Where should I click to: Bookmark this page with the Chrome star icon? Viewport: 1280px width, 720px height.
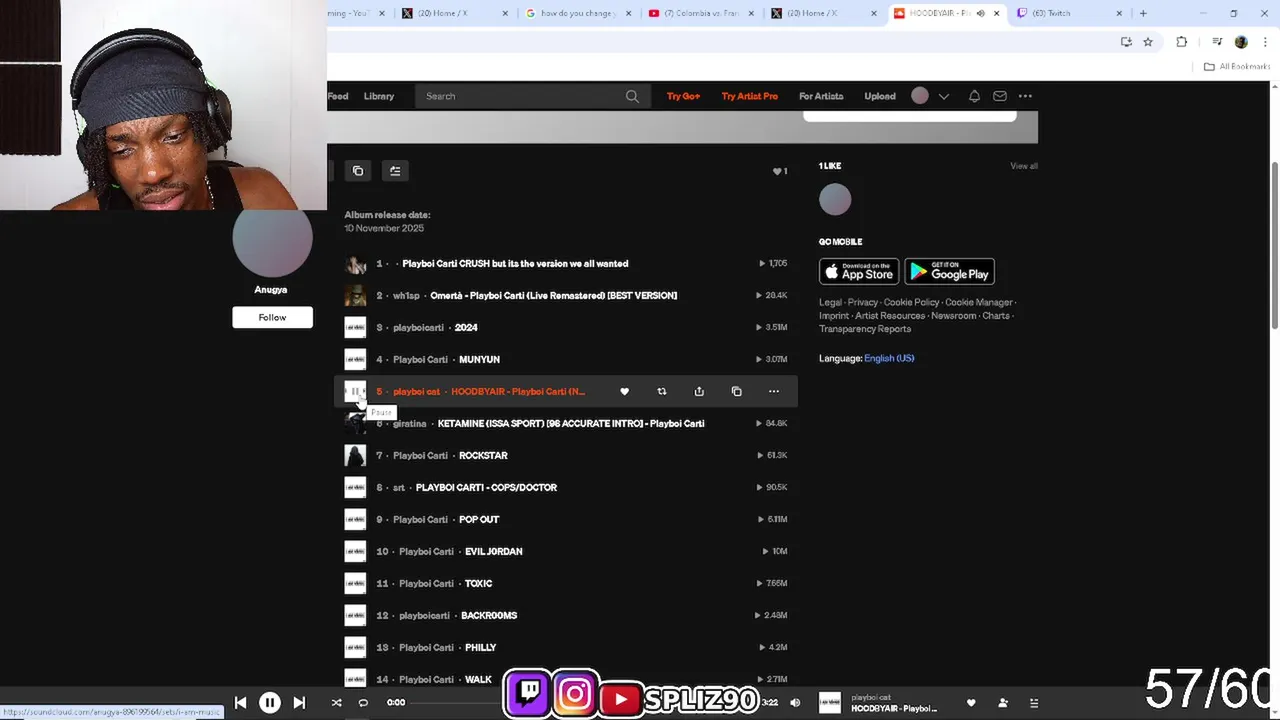1148,42
